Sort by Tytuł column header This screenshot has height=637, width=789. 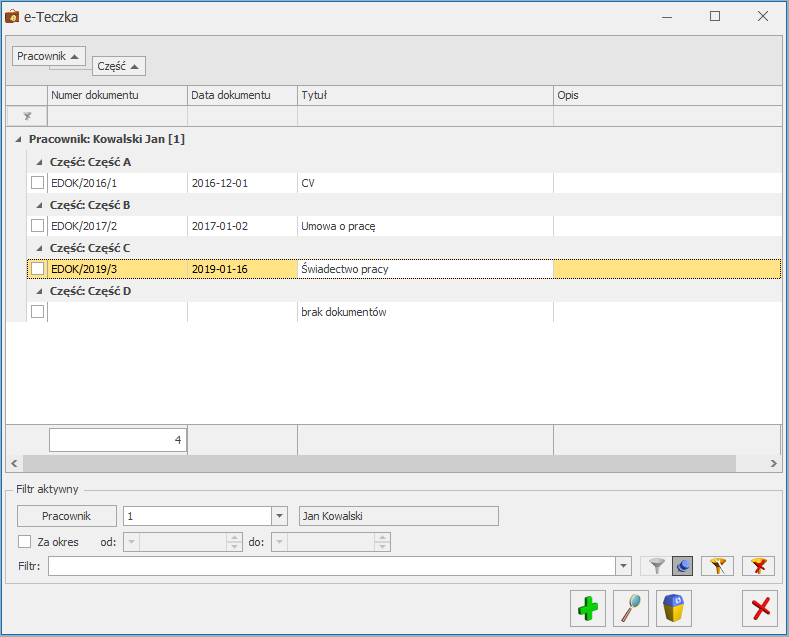[425, 95]
